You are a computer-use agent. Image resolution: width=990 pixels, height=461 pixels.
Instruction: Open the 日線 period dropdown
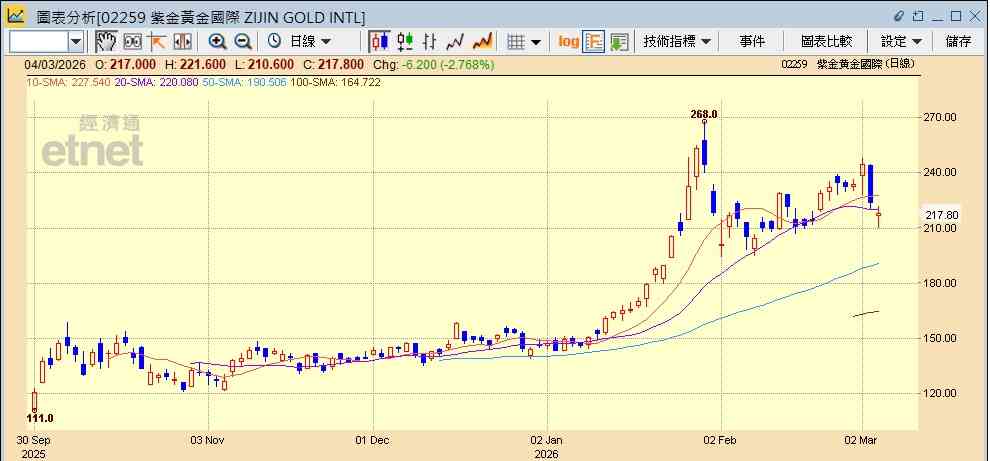pyautogui.click(x=310, y=42)
